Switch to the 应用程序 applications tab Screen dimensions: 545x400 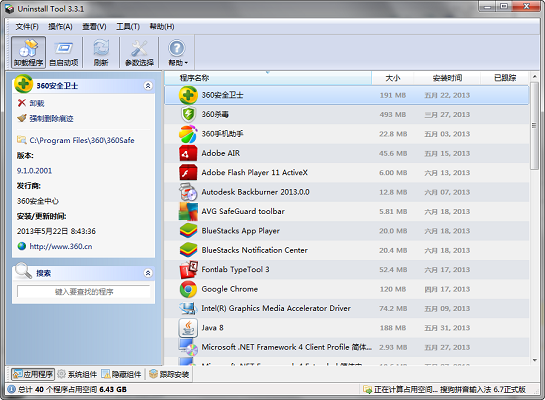coord(33,374)
